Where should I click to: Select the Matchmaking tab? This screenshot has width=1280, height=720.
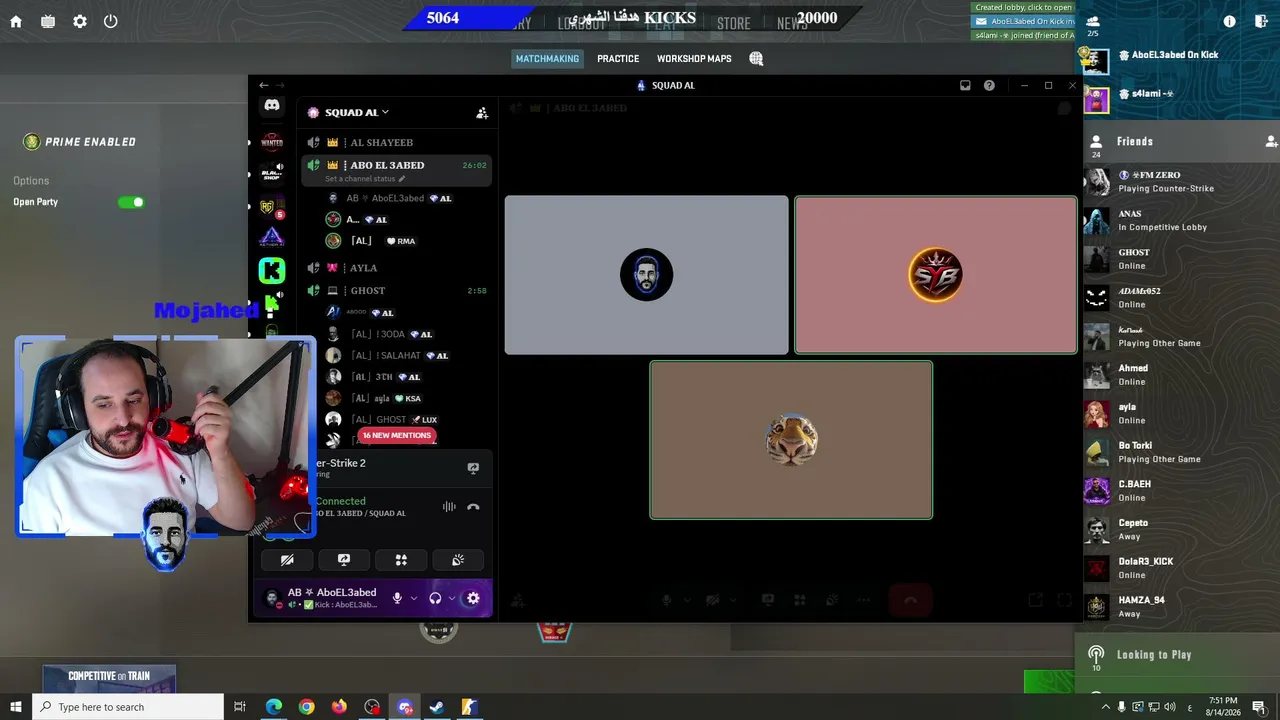pyautogui.click(x=547, y=59)
